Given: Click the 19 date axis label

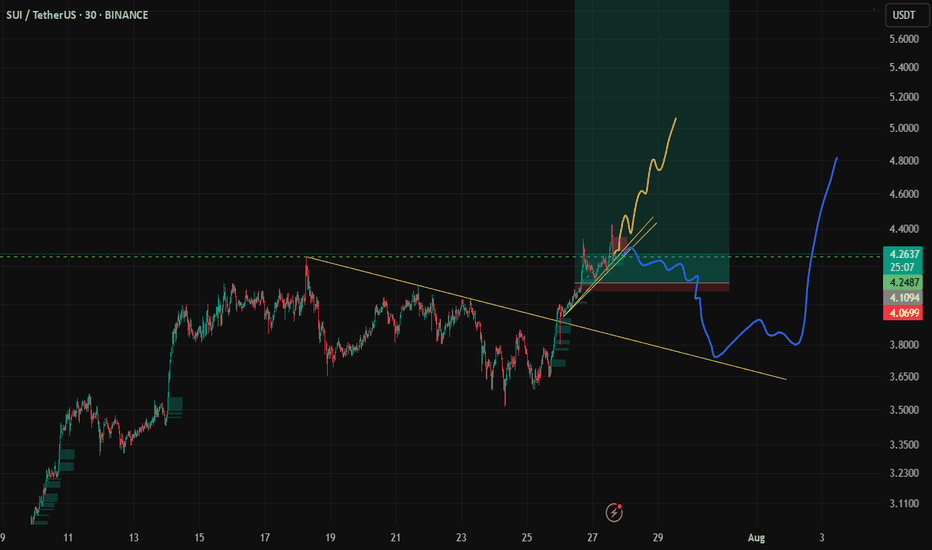Looking at the screenshot, I should click(x=330, y=538).
